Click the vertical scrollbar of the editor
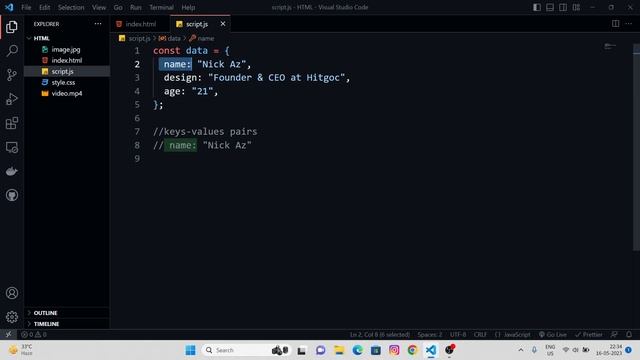The image size is (640, 360). tap(636, 147)
